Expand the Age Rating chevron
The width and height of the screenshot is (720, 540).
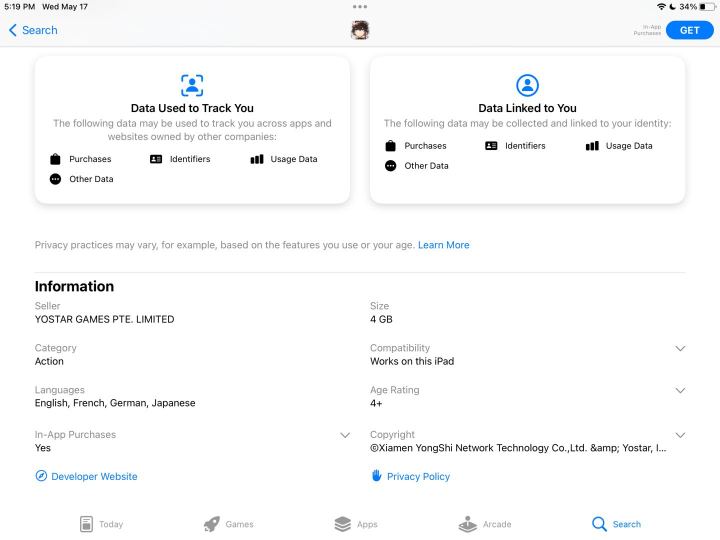click(x=680, y=391)
